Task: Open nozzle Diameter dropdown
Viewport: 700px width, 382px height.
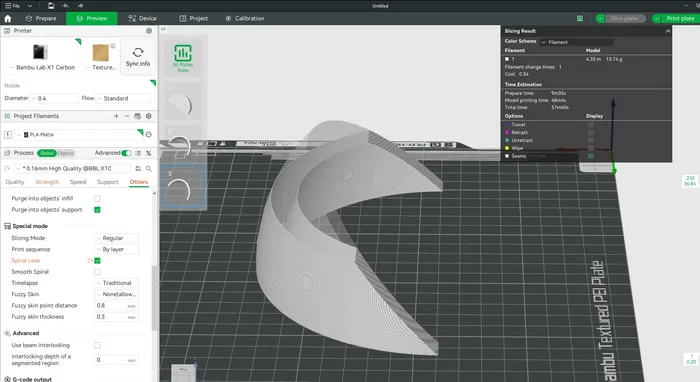Action: (54, 98)
